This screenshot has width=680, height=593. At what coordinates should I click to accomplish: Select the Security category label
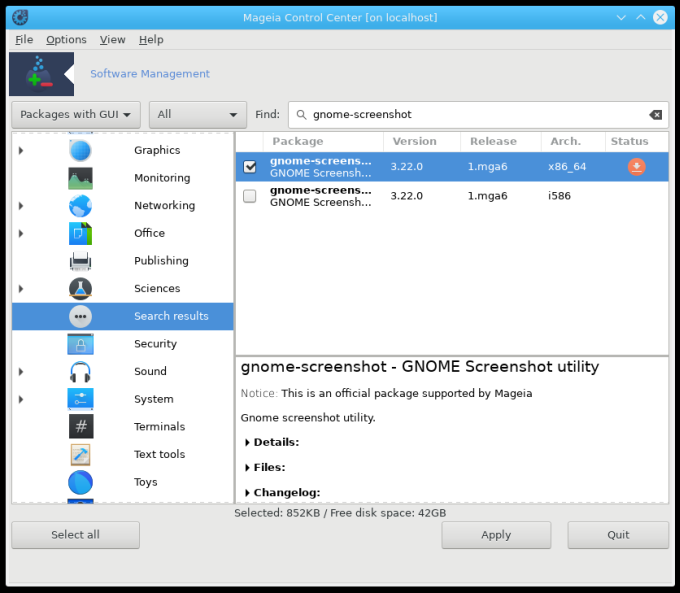(x=155, y=344)
